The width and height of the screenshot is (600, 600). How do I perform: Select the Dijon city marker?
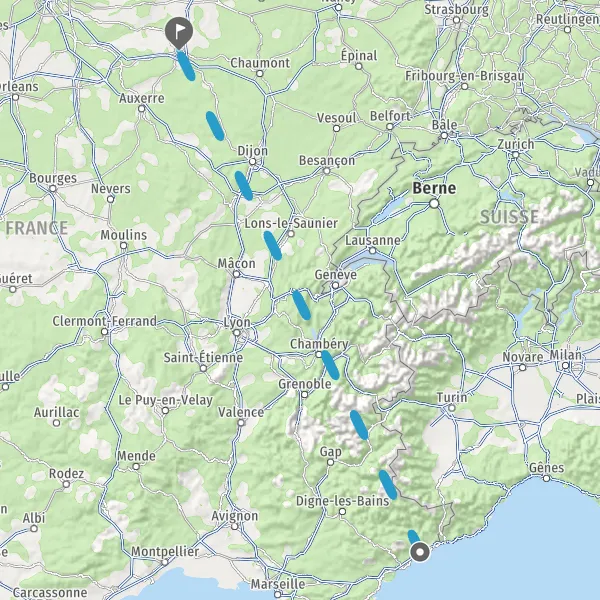(x=253, y=162)
